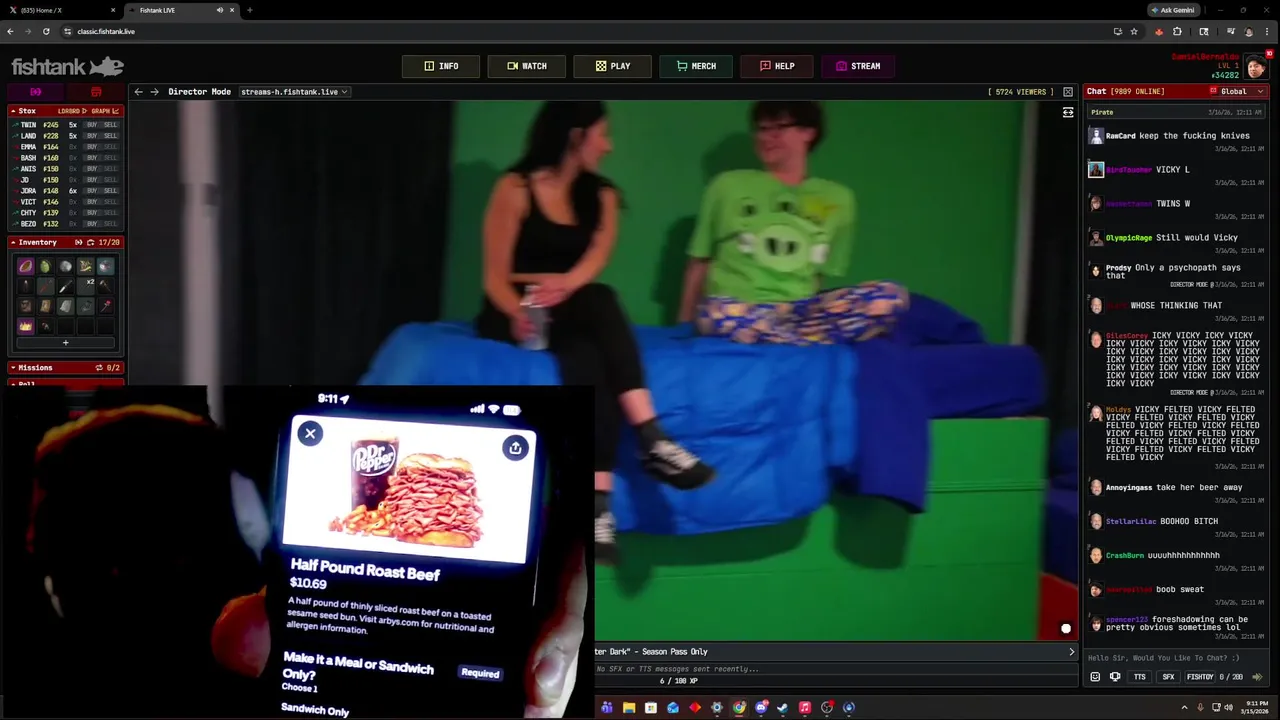Viewport: 1280px width, 720px height.
Task: Open FISHTOY option
Action: tap(1199, 677)
